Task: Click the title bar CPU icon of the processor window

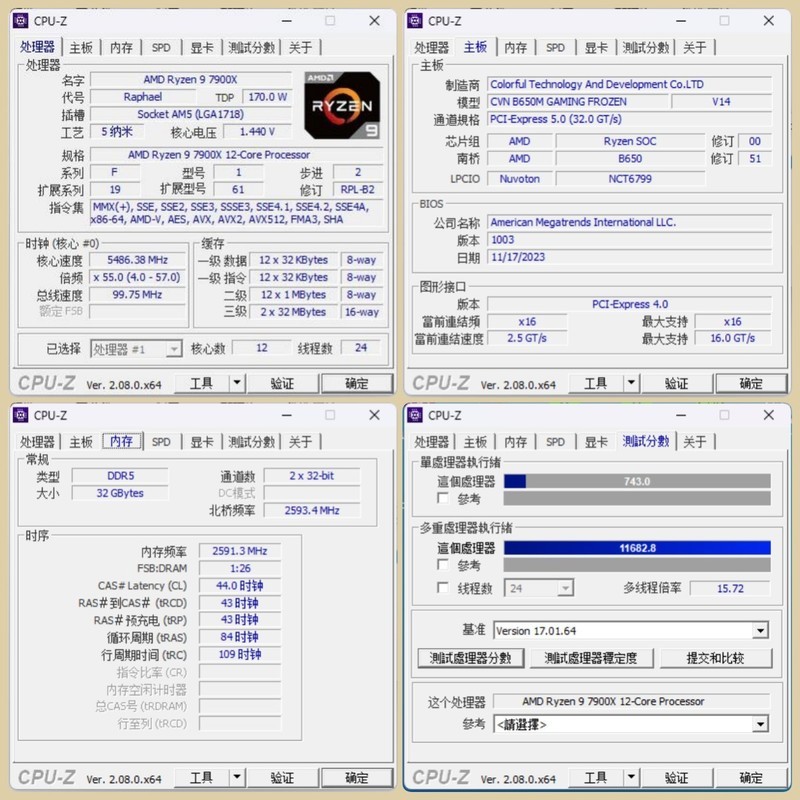Action: pos(21,21)
